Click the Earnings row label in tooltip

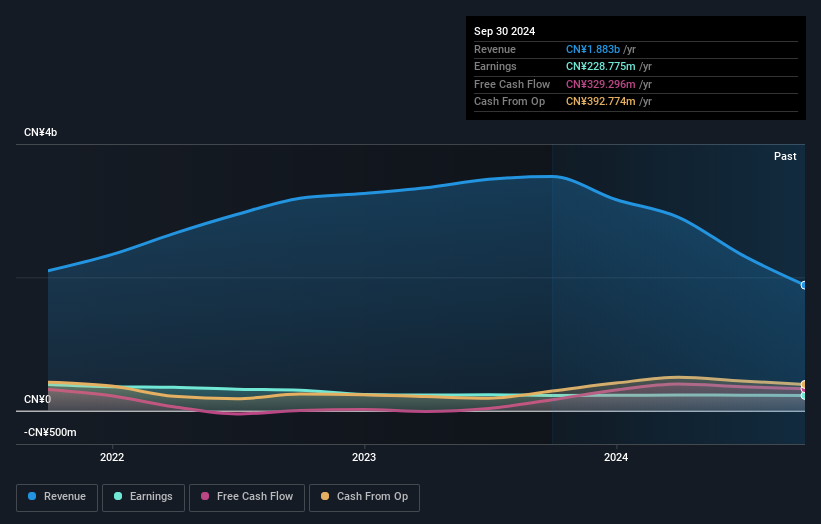pos(495,66)
